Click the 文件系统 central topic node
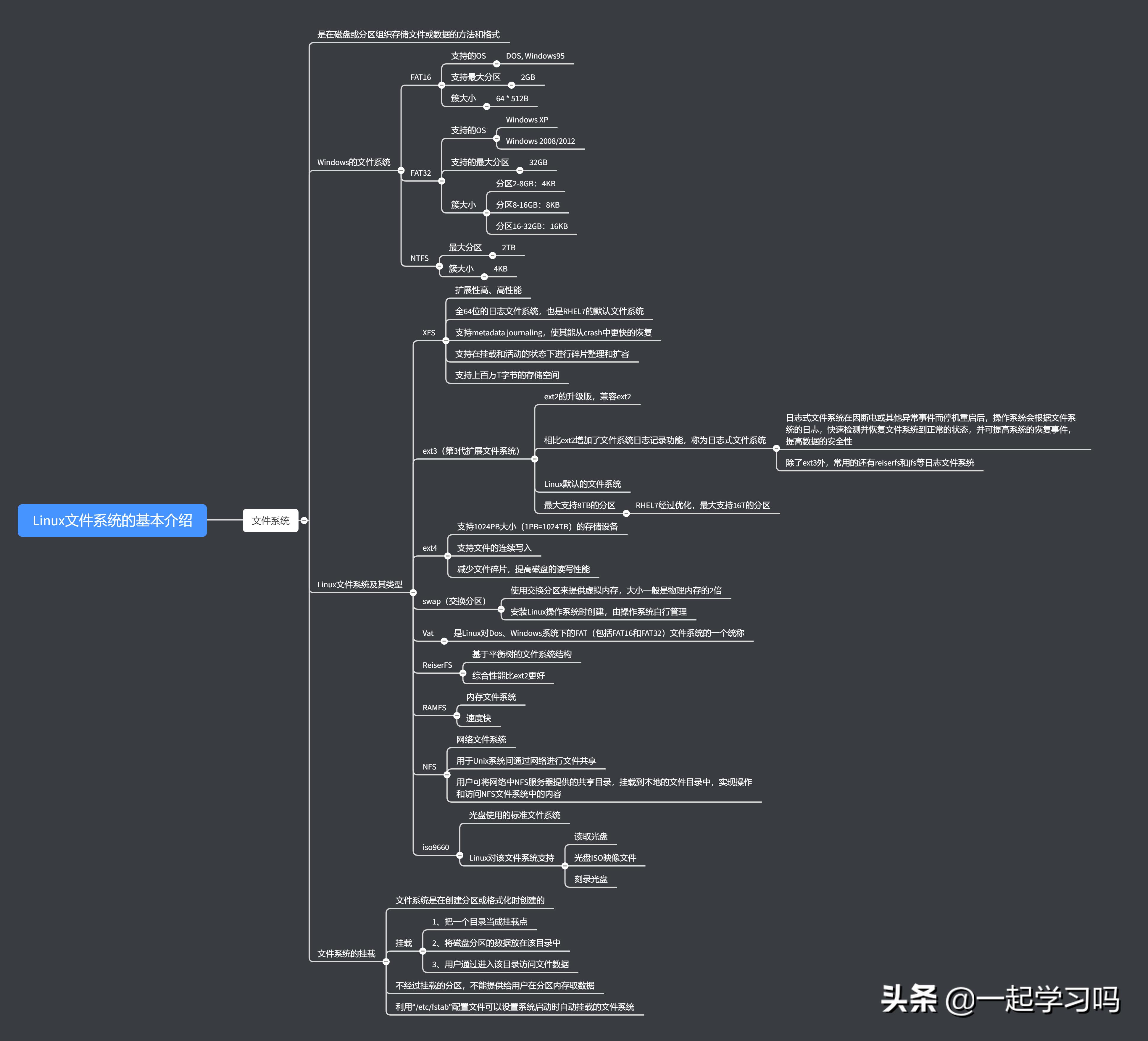 point(271,520)
